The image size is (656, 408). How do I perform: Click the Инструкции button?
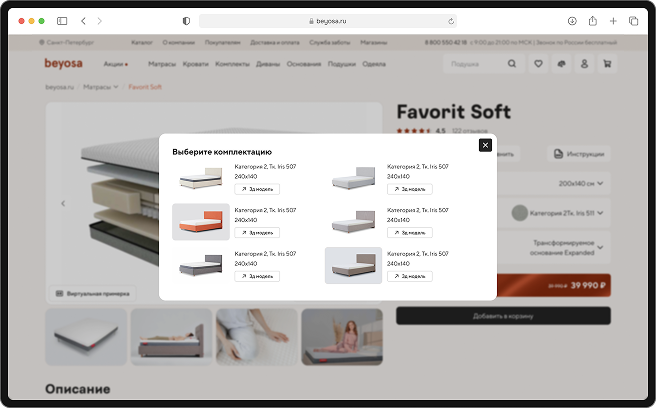tap(580, 155)
